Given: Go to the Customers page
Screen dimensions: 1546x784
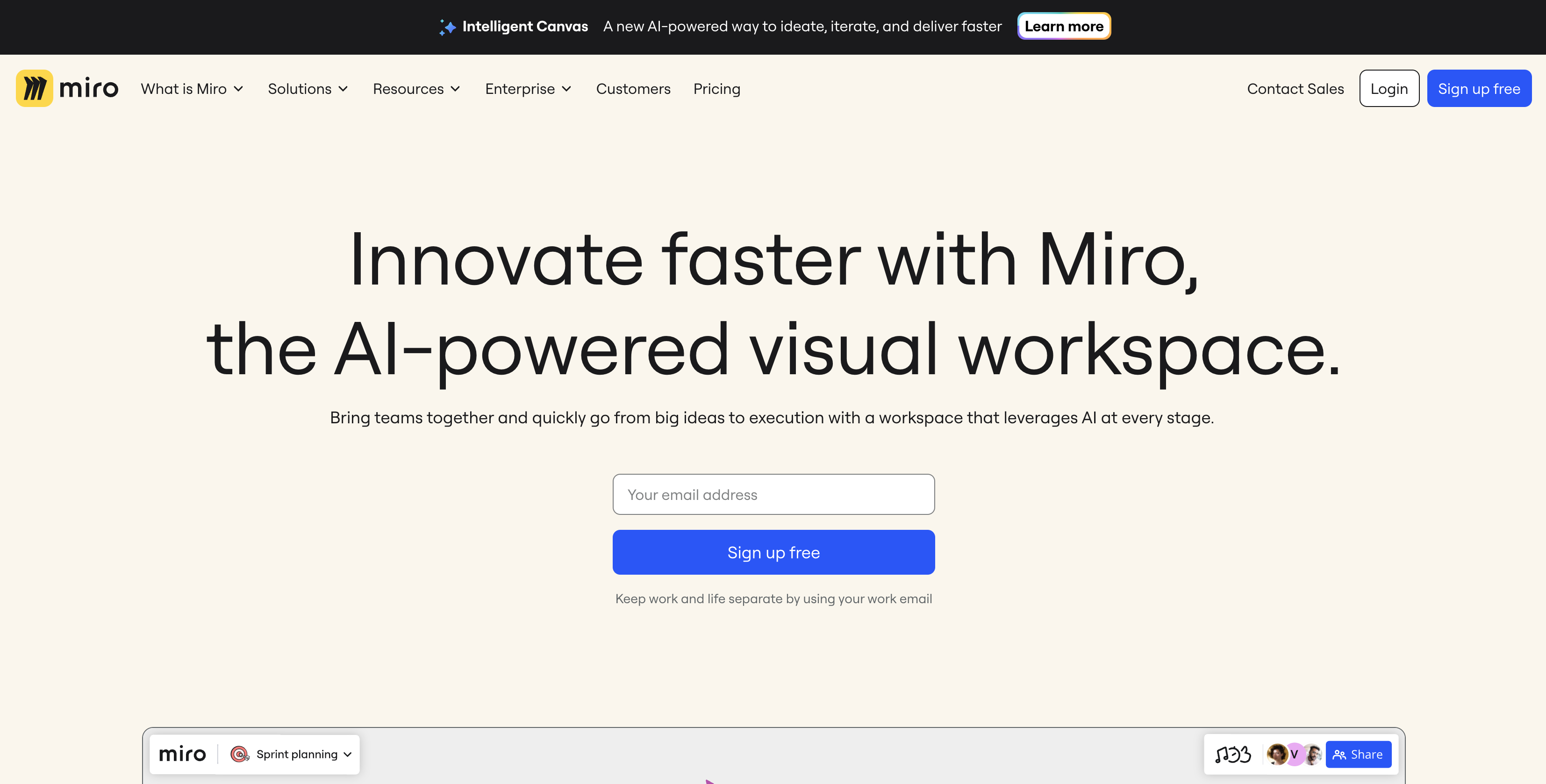Looking at the screenshot, I should [633, 89].
